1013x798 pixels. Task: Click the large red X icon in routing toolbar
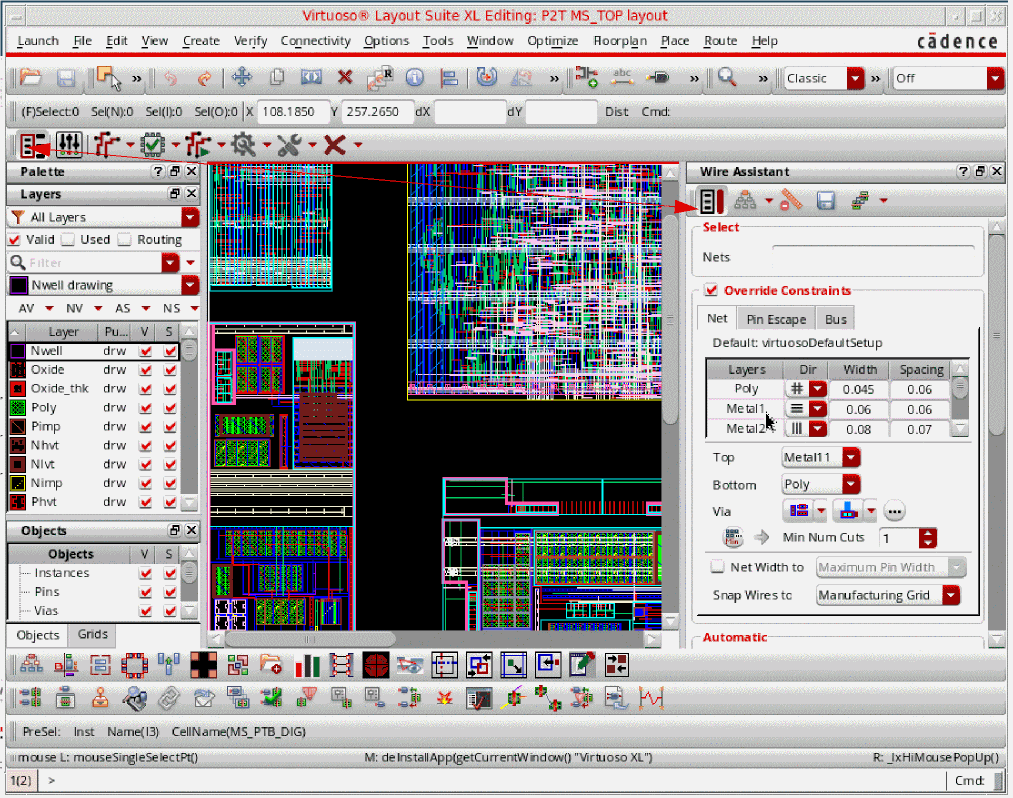(x=335, y=145)
